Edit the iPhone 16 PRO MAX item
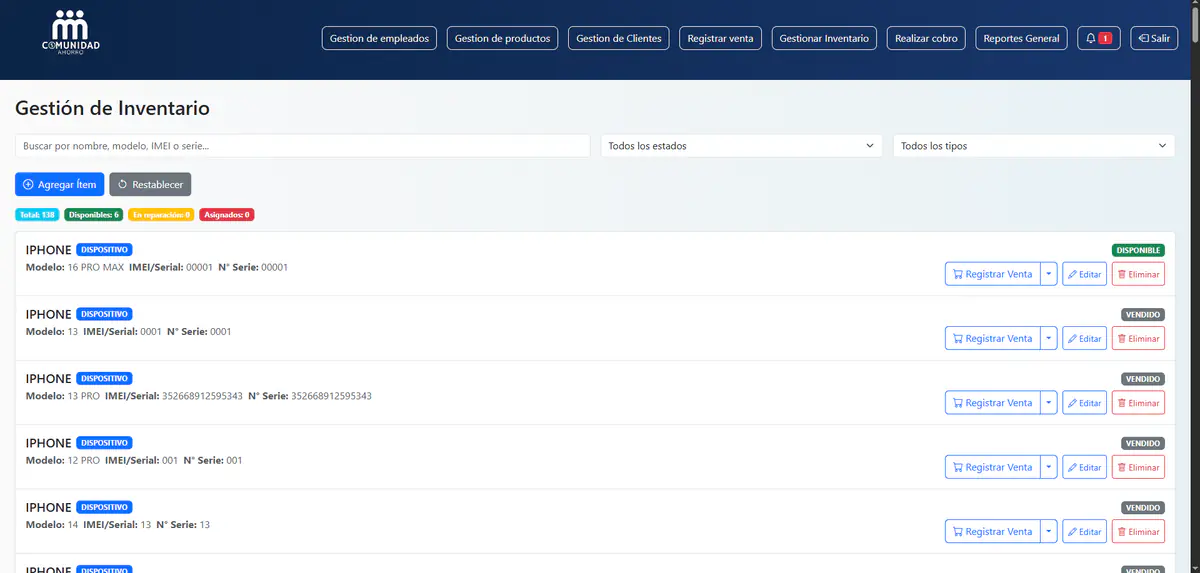Screen dimensions: 1200x573 point(1084,274)
